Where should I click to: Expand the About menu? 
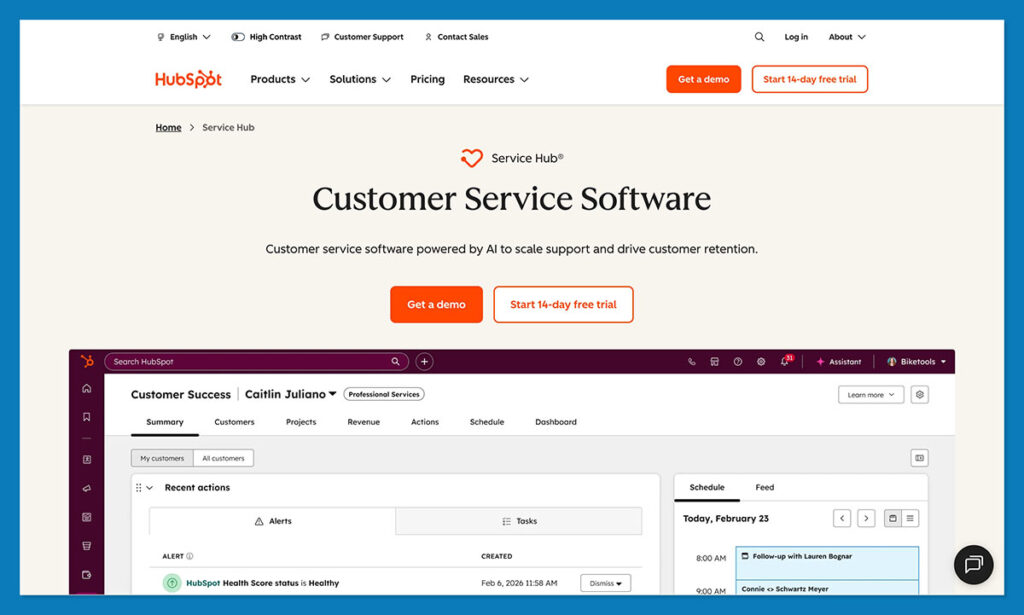point(847,37)
